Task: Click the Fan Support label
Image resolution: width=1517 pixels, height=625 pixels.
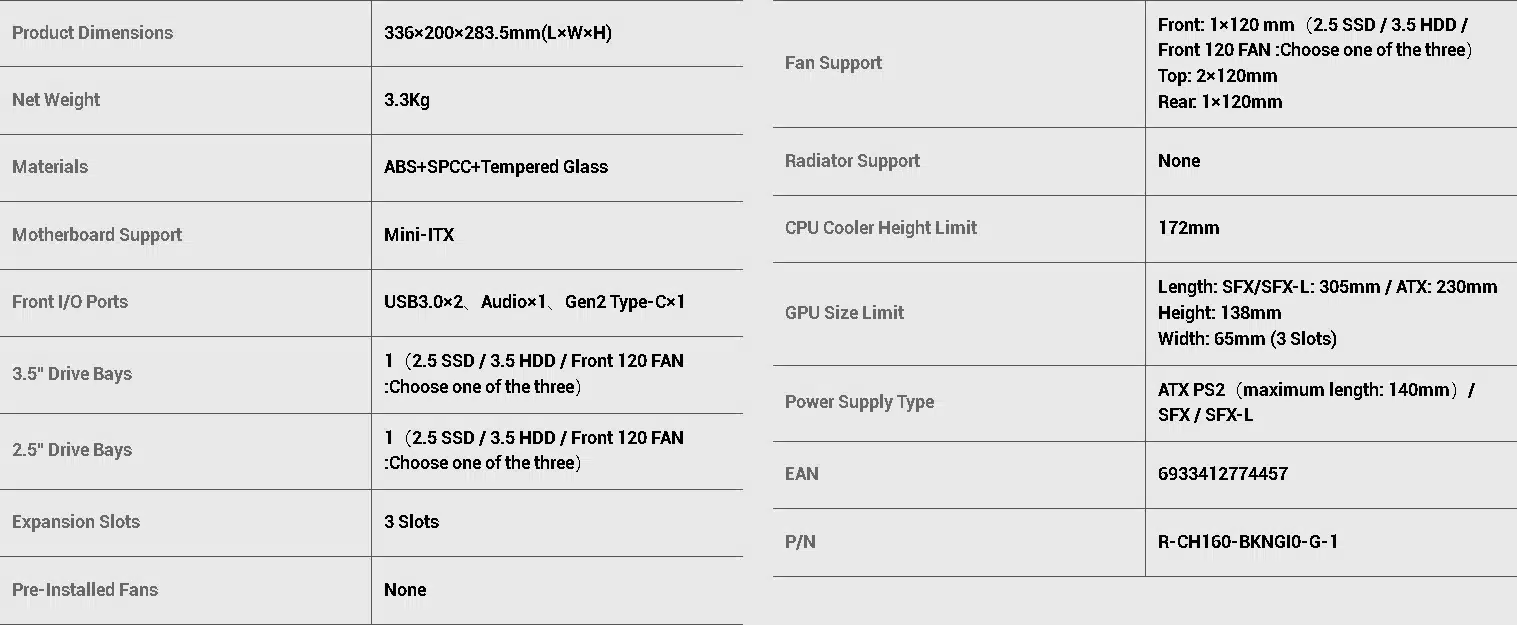Action: (x=834, y=63)
